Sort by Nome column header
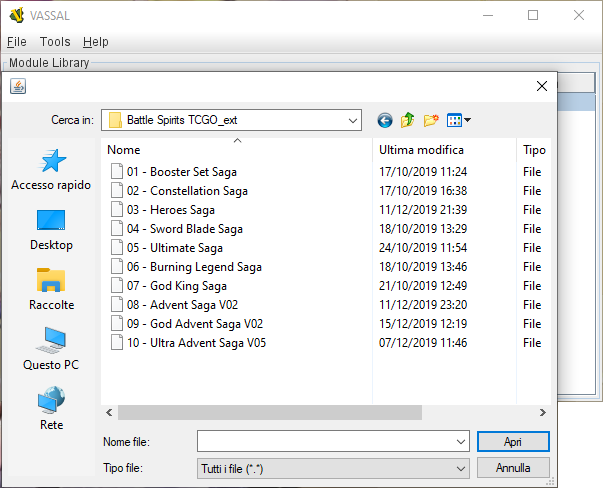The width and height of the screenshot is (603, 488). [237, 150]
